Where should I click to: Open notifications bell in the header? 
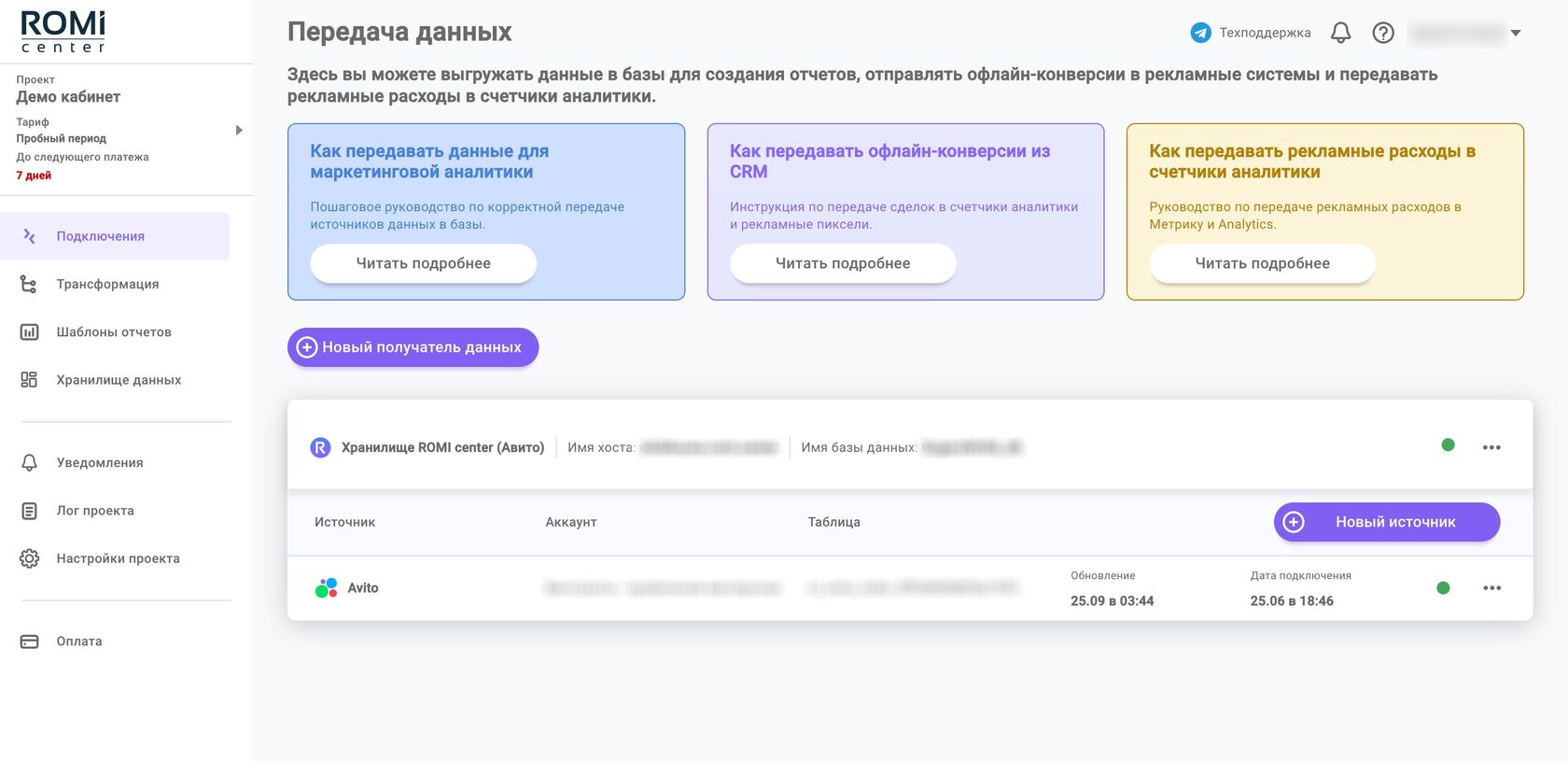click(x=1340, y=33)
